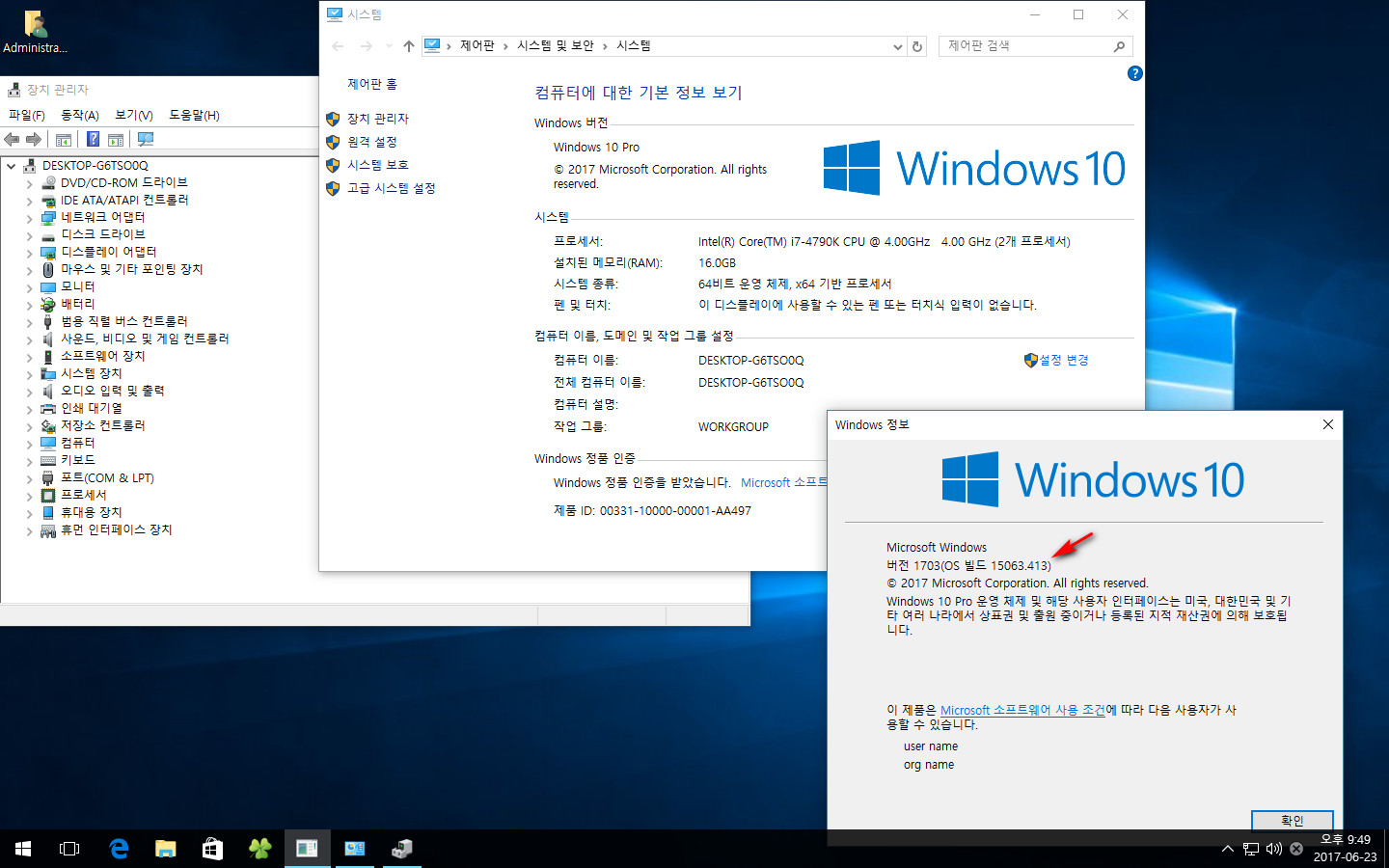Open the 동작(A) menu
This screenshot has height=868, width=1389.
(x=80, y=115)
